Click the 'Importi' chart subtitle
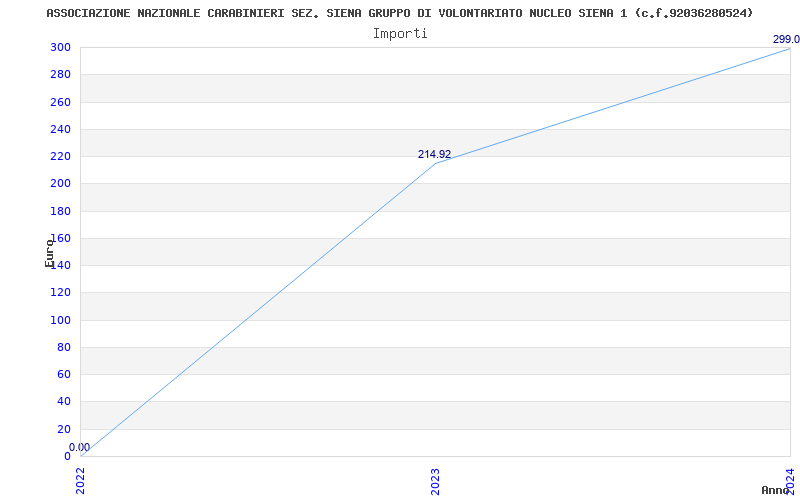 (400, 34)
